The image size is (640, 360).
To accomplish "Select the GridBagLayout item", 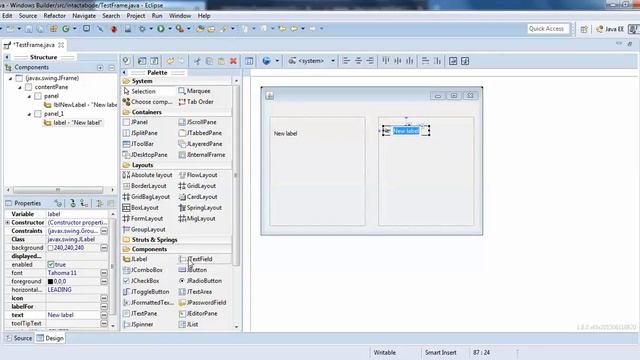I will tap(147, 197).
